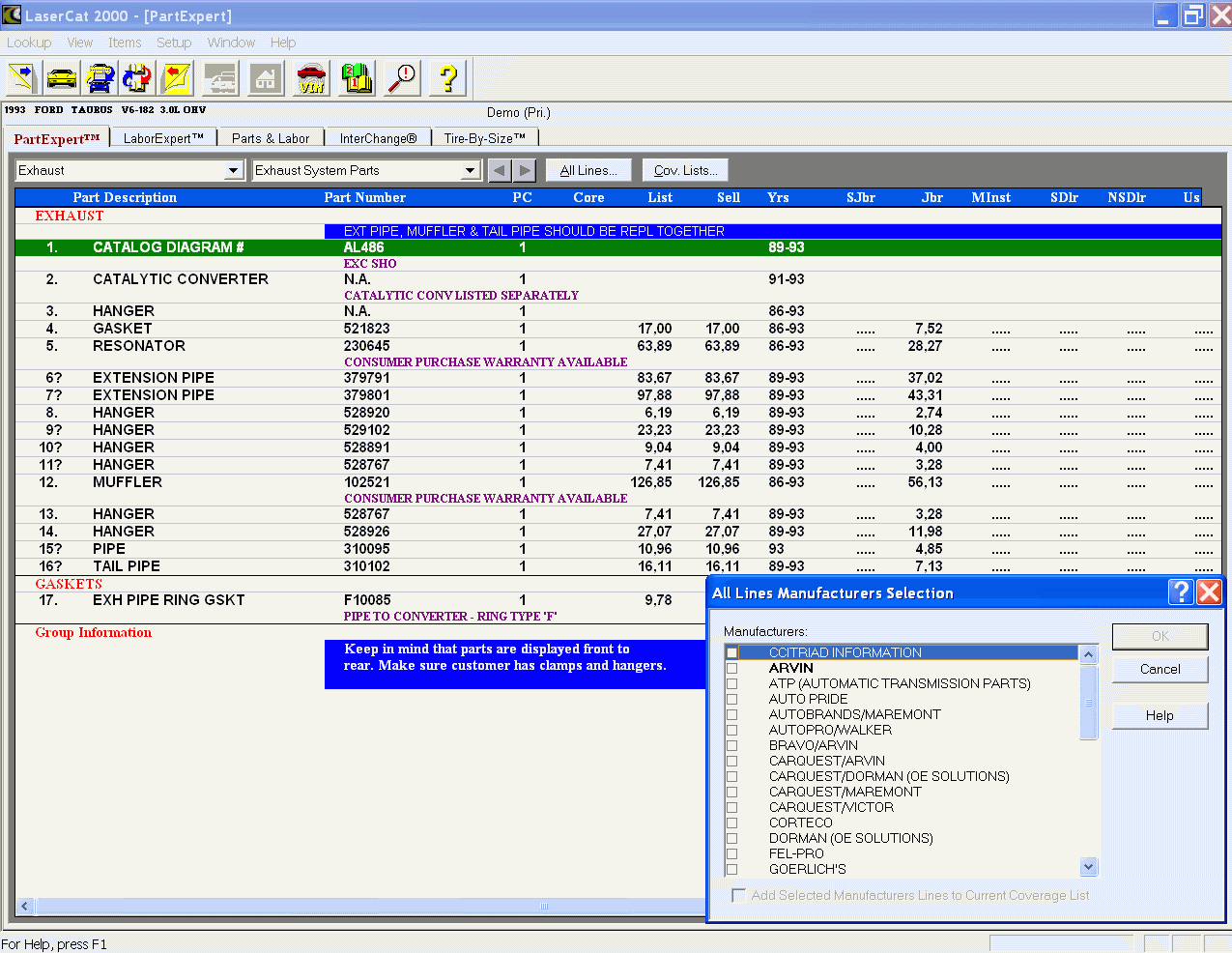The height and width of the screenshot is (953, 1232).
Task: Click the question mark icon in dialog title bar
Action: [1181, 592]
